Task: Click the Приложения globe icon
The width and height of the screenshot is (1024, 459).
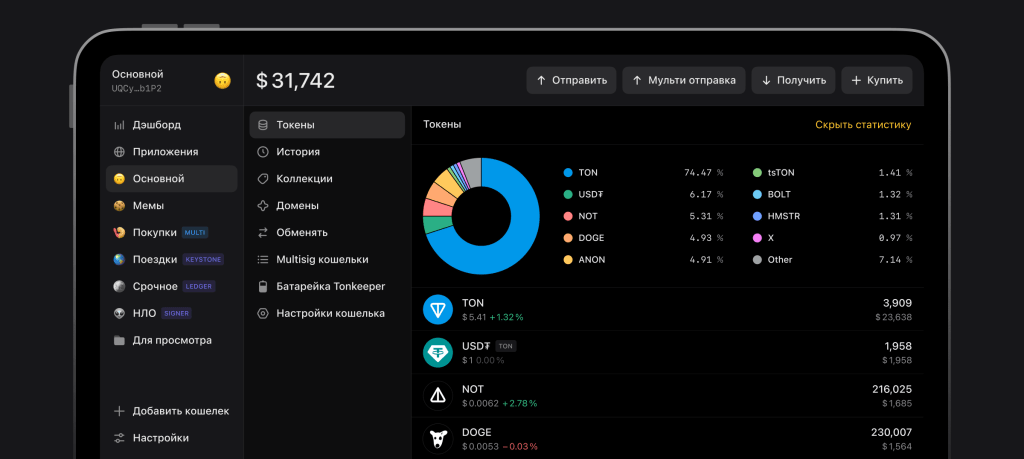Action: (119, 151)
